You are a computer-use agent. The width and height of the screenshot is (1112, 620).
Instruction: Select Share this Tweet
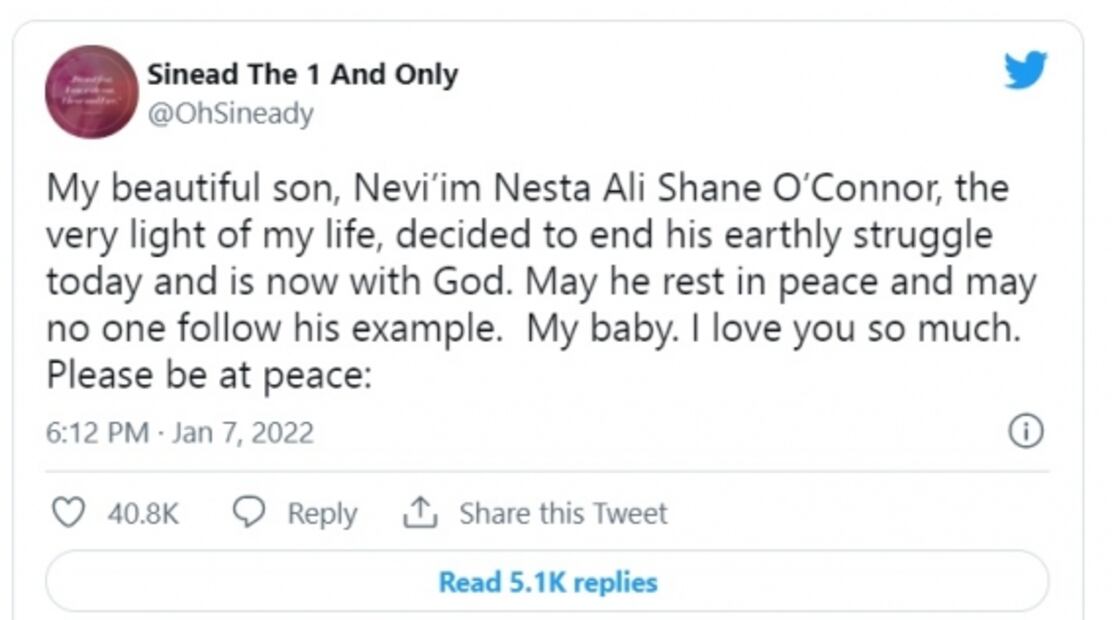click(x=562, y=514)
